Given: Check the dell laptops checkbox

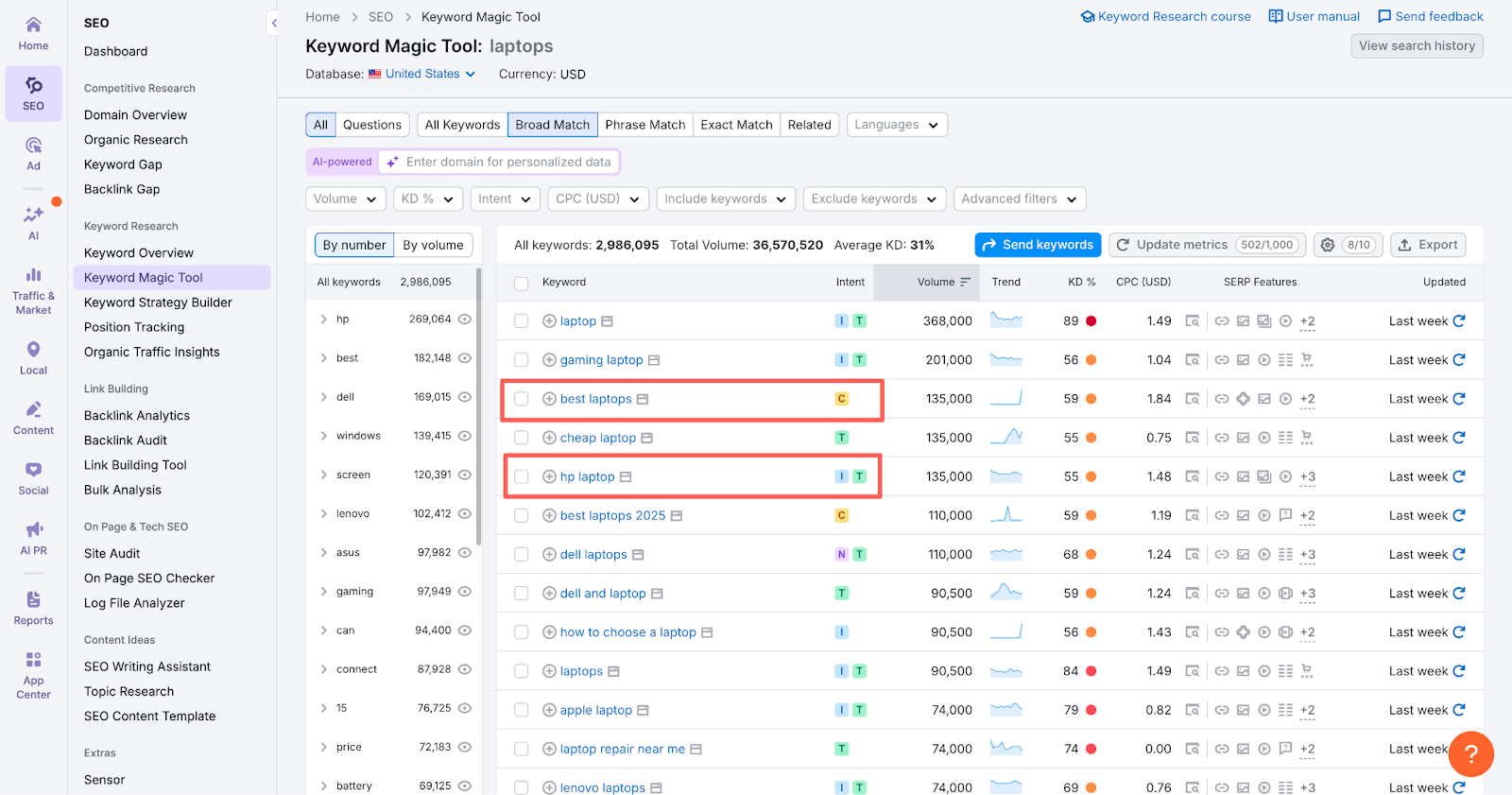Looking at the screenshot, I should 521,555.
